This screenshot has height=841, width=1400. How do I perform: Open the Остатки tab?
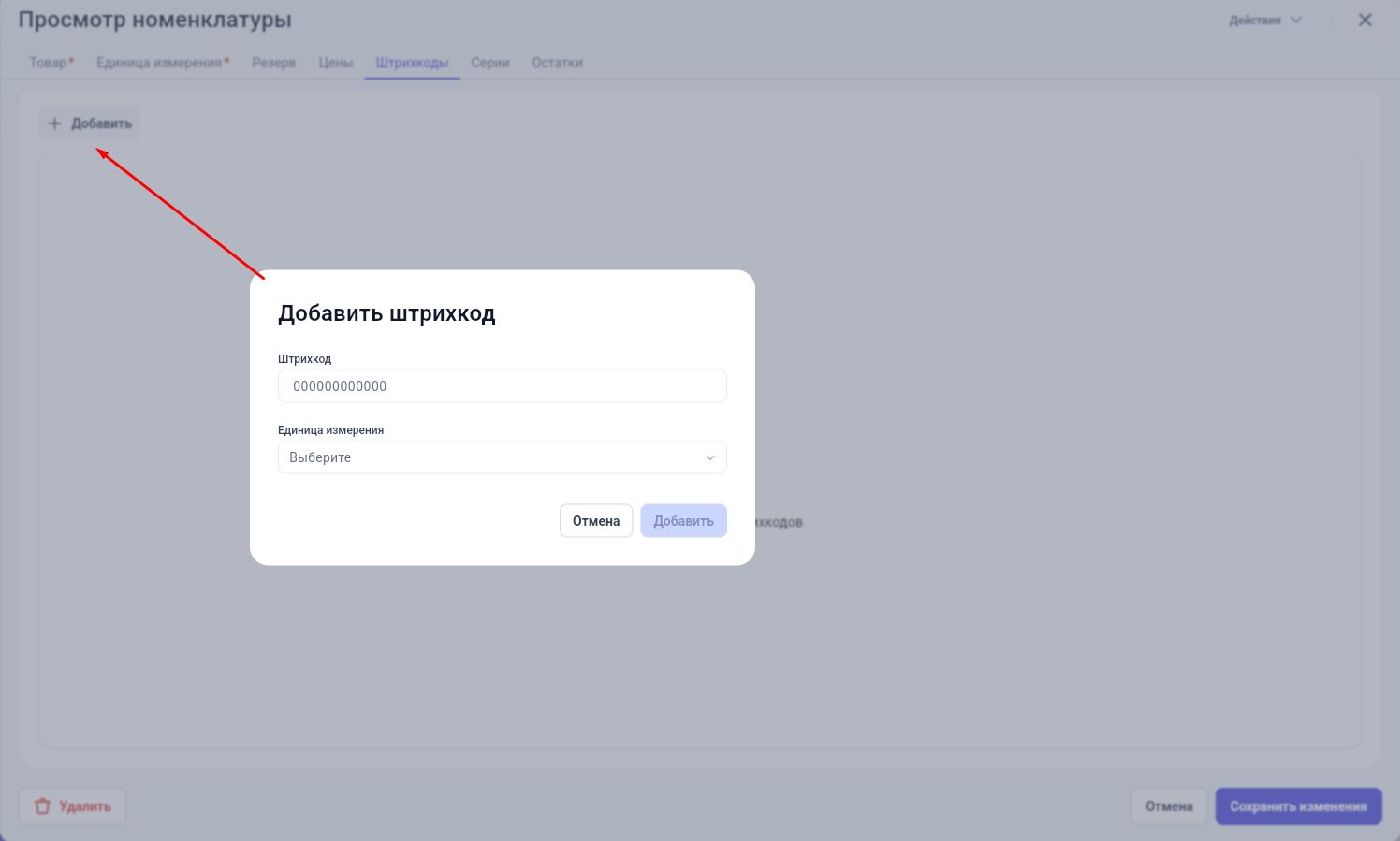(557, 63)
